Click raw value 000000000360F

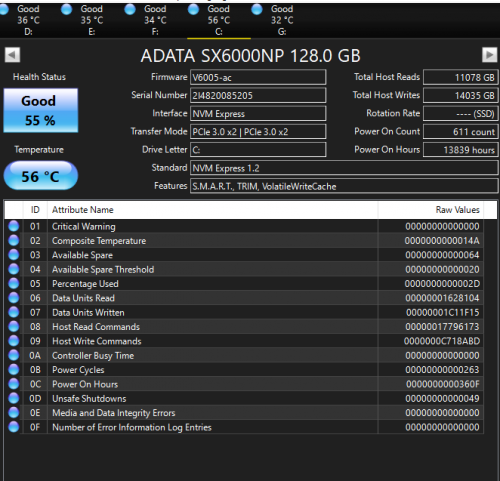[443, 384]
